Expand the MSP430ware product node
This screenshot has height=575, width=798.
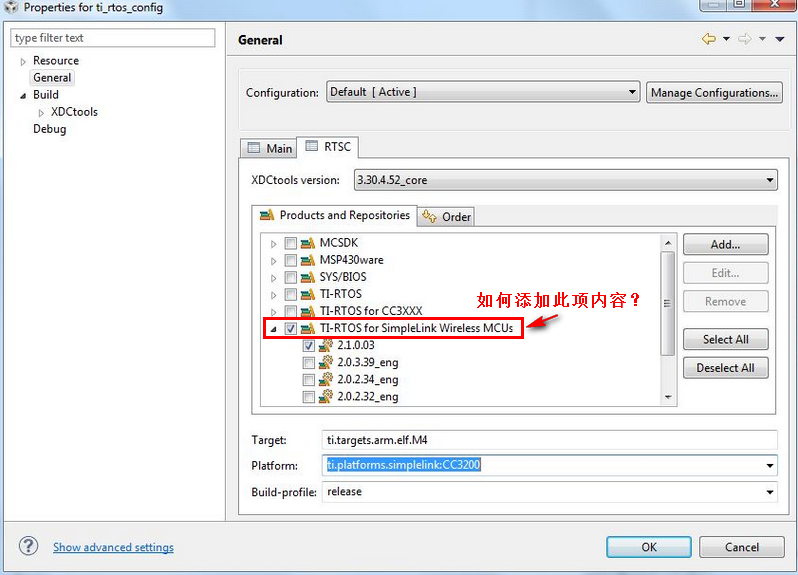(x=273, y=261)
